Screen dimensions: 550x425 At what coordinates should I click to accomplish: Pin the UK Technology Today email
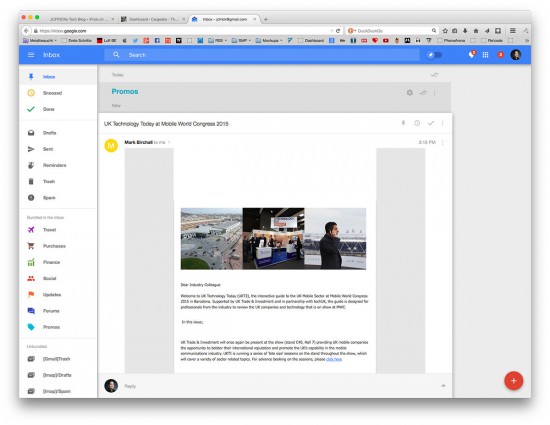pos(403,123)
